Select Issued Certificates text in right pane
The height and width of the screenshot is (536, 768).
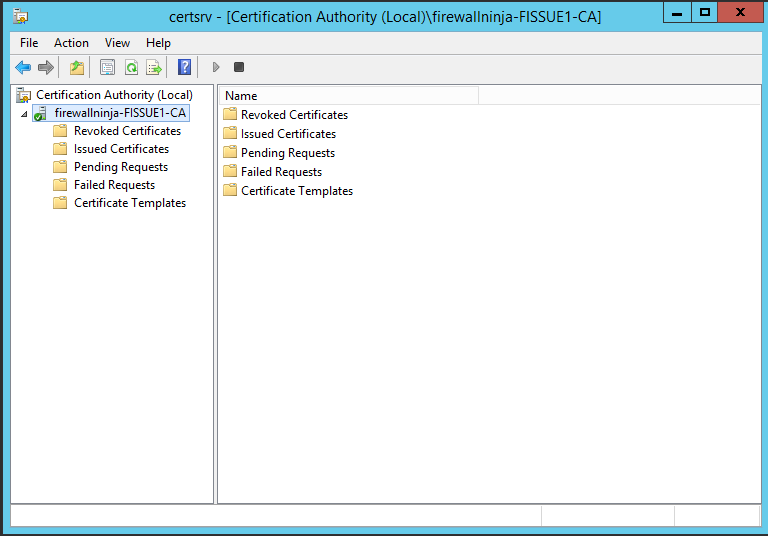click(288, 134)
